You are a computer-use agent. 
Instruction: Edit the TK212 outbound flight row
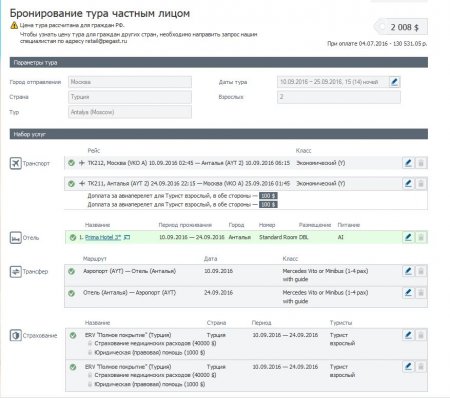coord(408,163)
